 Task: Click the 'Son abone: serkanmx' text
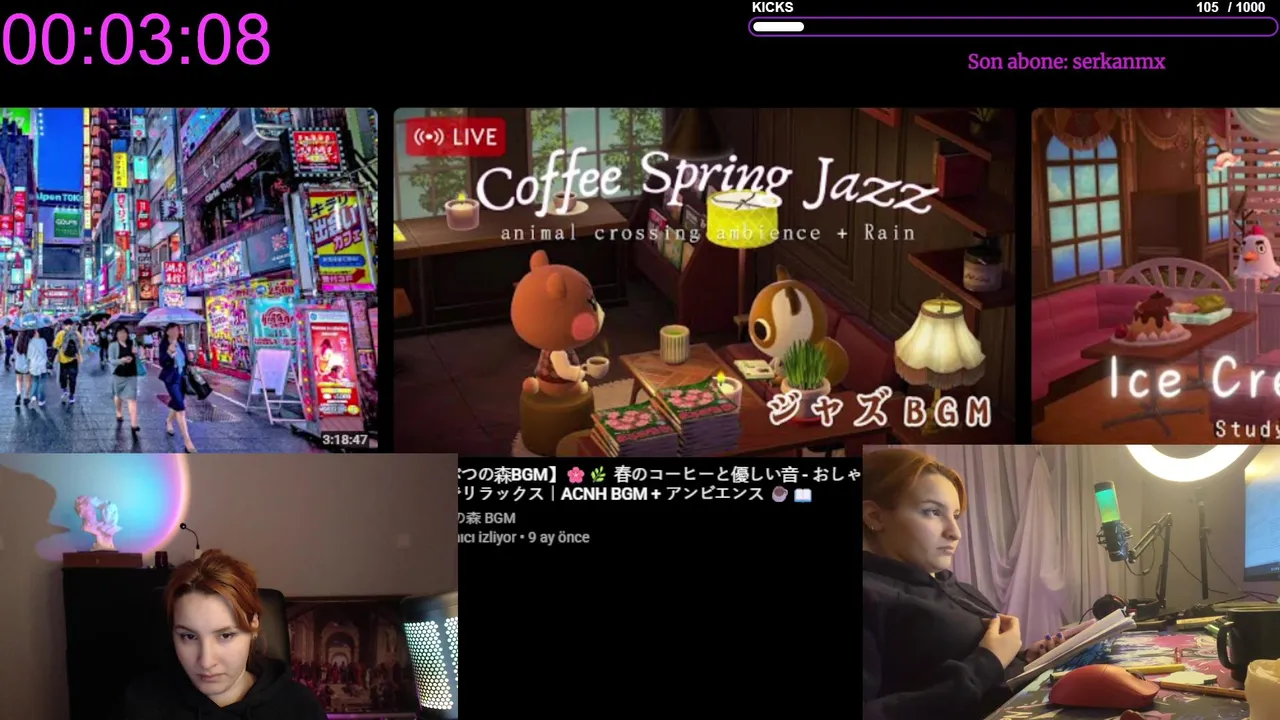point(1066,62)
